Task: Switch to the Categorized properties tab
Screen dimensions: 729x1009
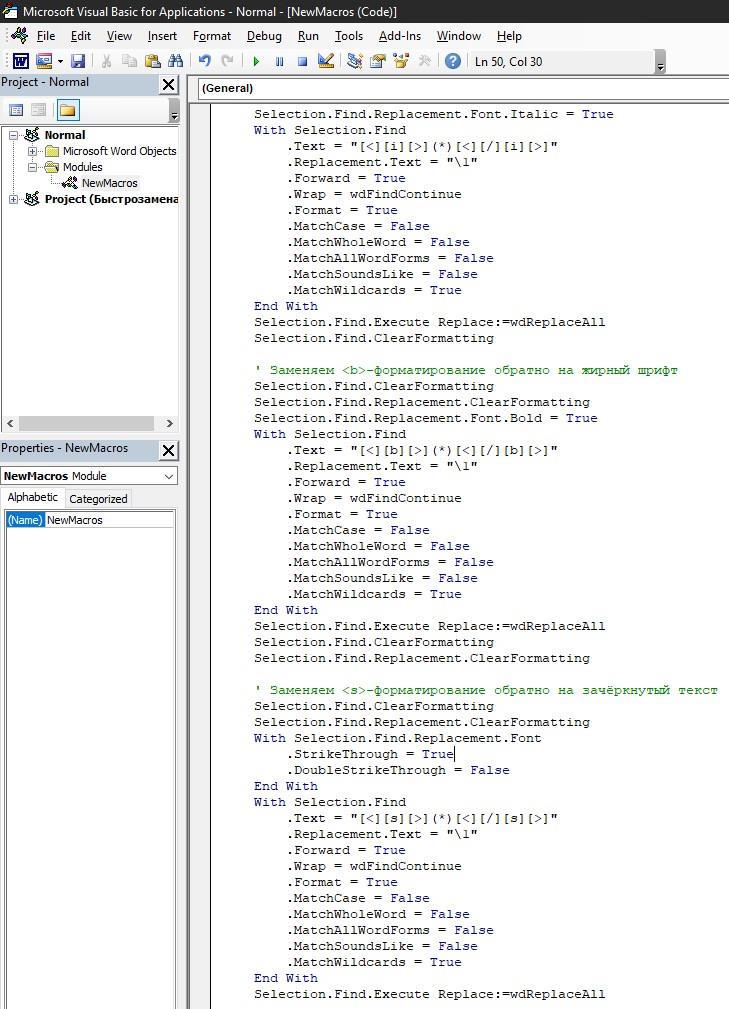Action: [98, 499]
